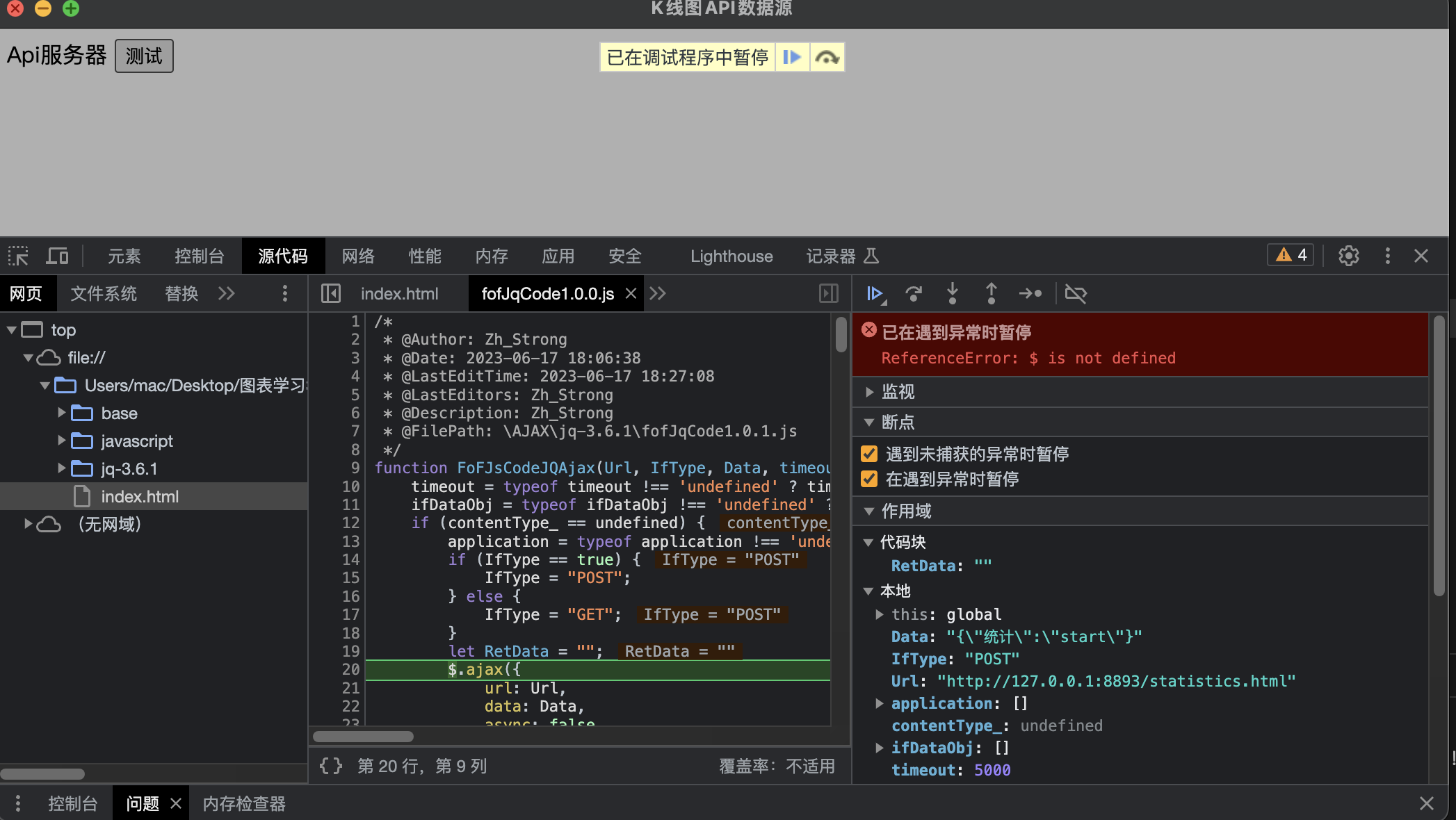Toggle the navigator sidebar icon
This screenshot has width=1456, height=820.
click(331, 293)
